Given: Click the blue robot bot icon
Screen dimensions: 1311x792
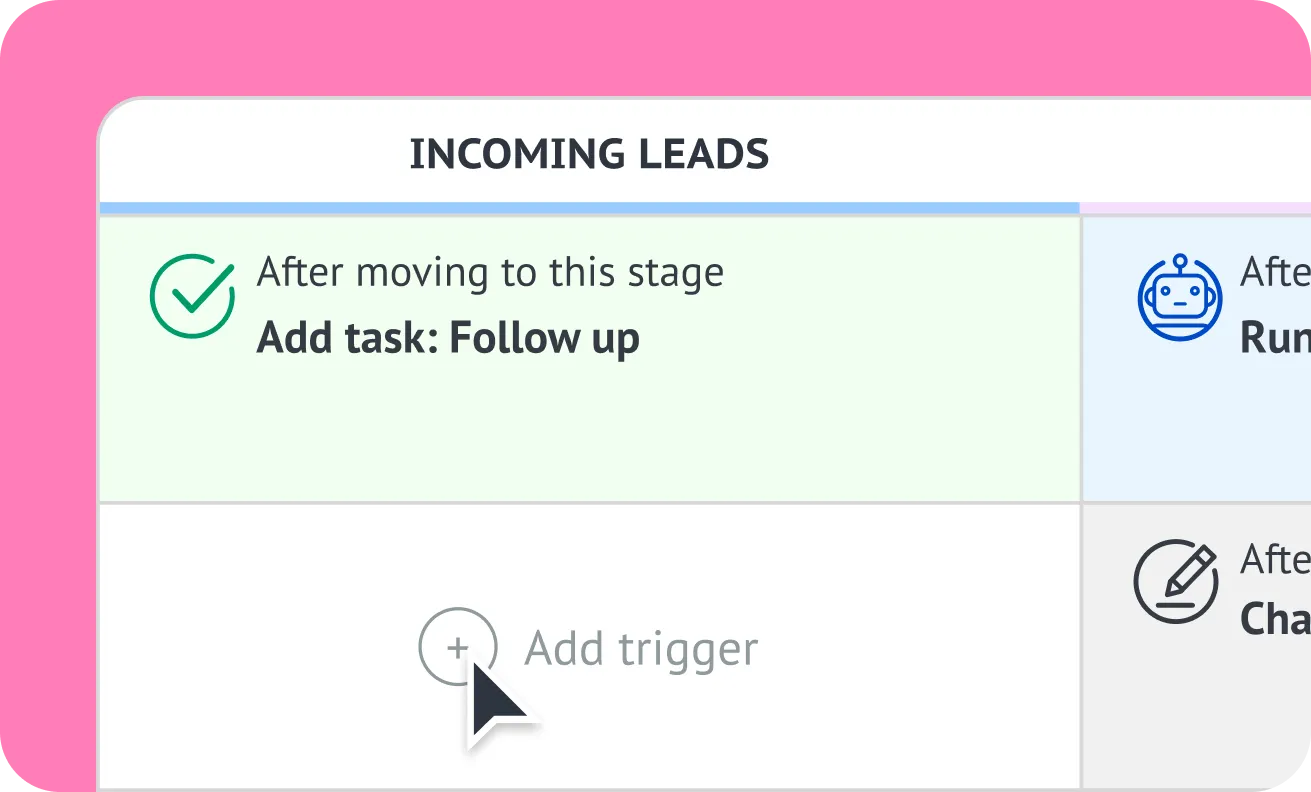Looking at the screenshot, I should [x=1180, y=296].
